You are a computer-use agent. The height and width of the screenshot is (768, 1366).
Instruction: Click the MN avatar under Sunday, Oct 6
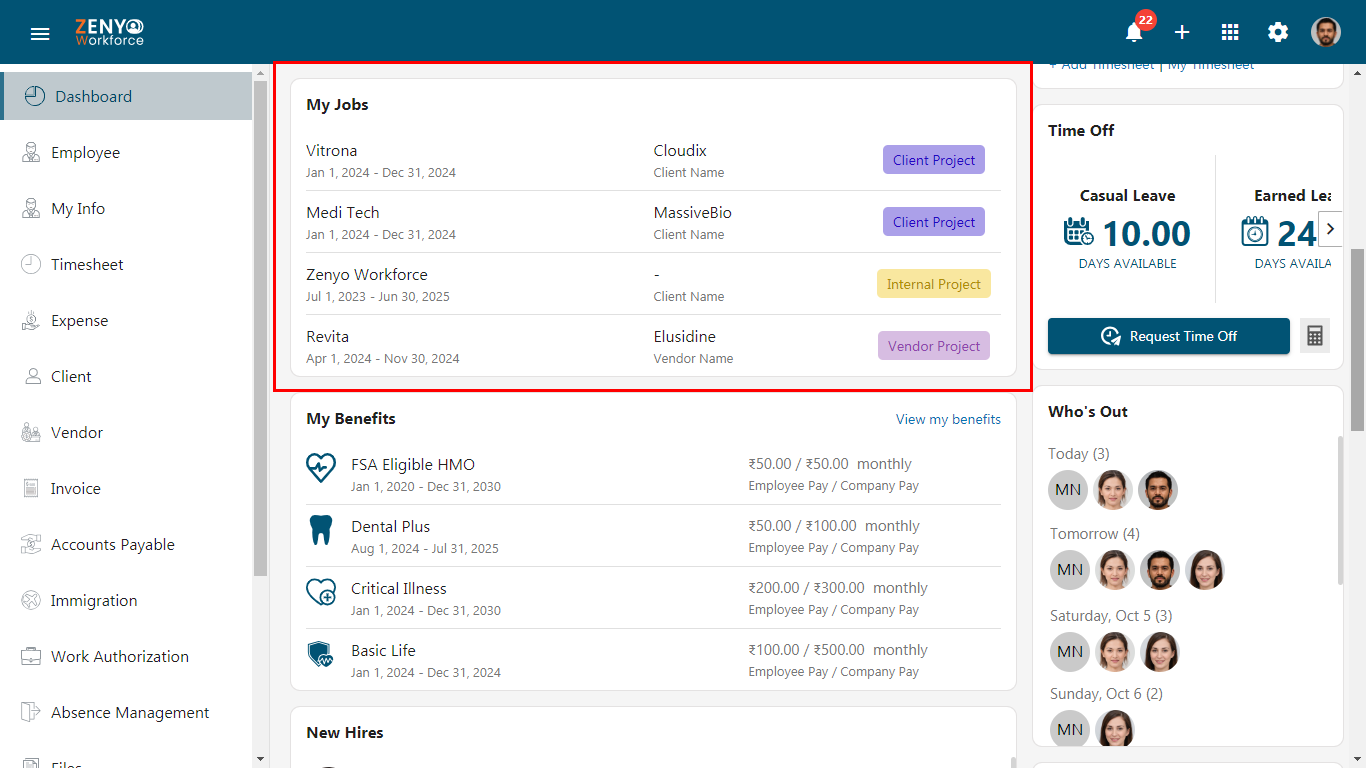(x=1070, y=730)
